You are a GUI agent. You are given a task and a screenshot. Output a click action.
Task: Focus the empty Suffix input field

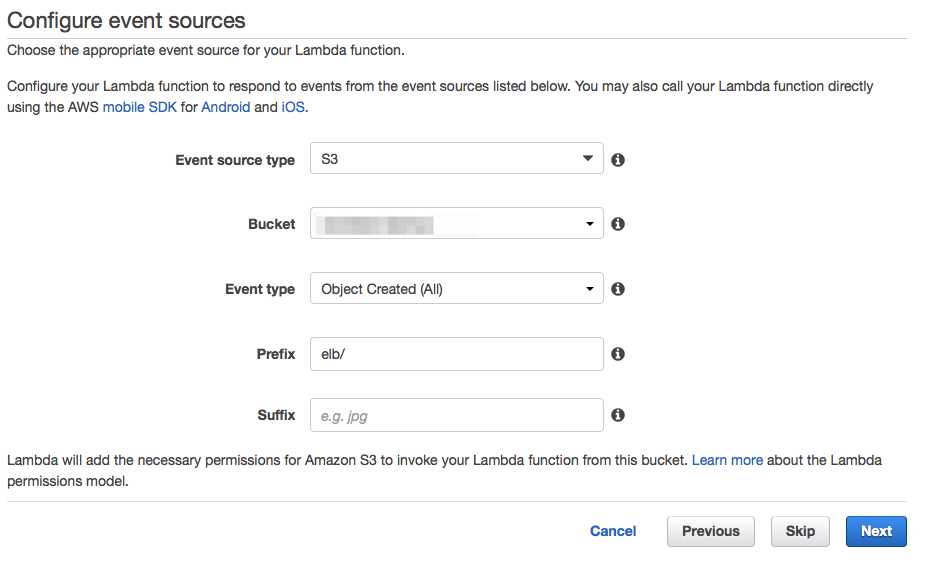click(x=456, y=415)
